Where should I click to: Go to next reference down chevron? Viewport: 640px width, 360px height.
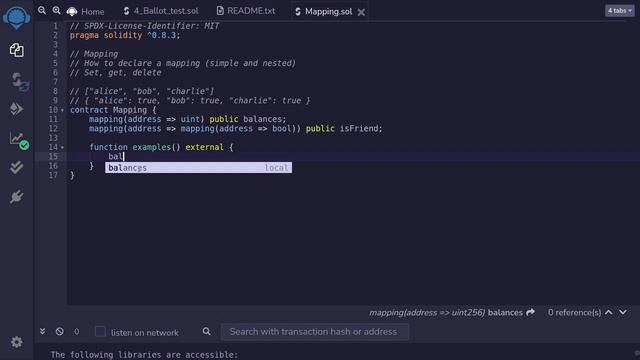[623, 312]
